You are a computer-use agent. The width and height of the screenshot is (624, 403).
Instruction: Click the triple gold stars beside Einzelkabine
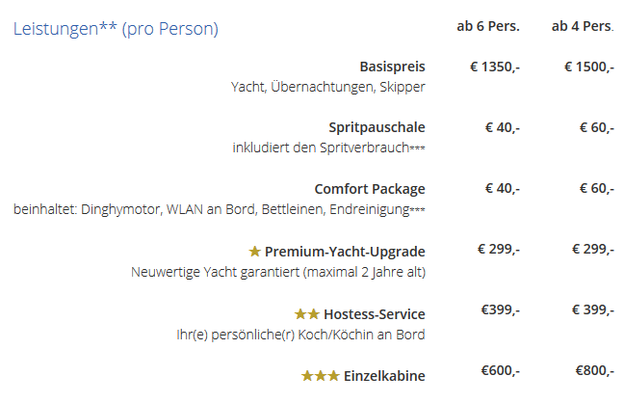[x=320, y=376]
